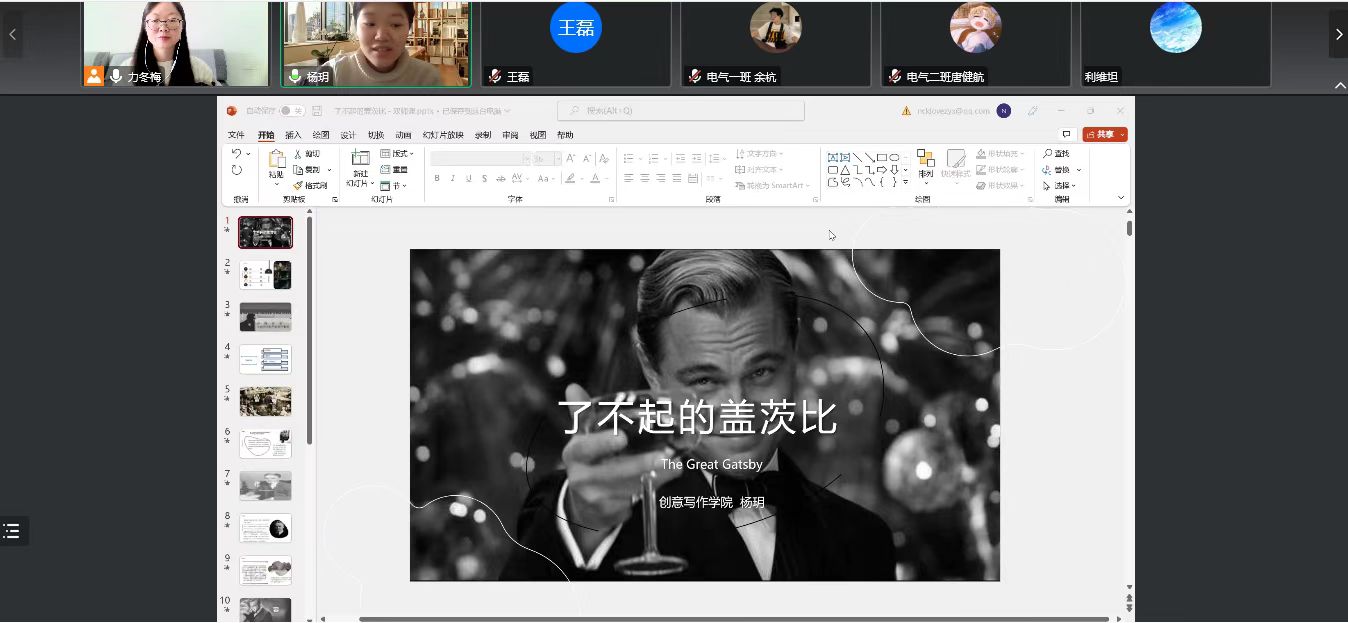Select slide 2 thumbnail

click(265, 274)
